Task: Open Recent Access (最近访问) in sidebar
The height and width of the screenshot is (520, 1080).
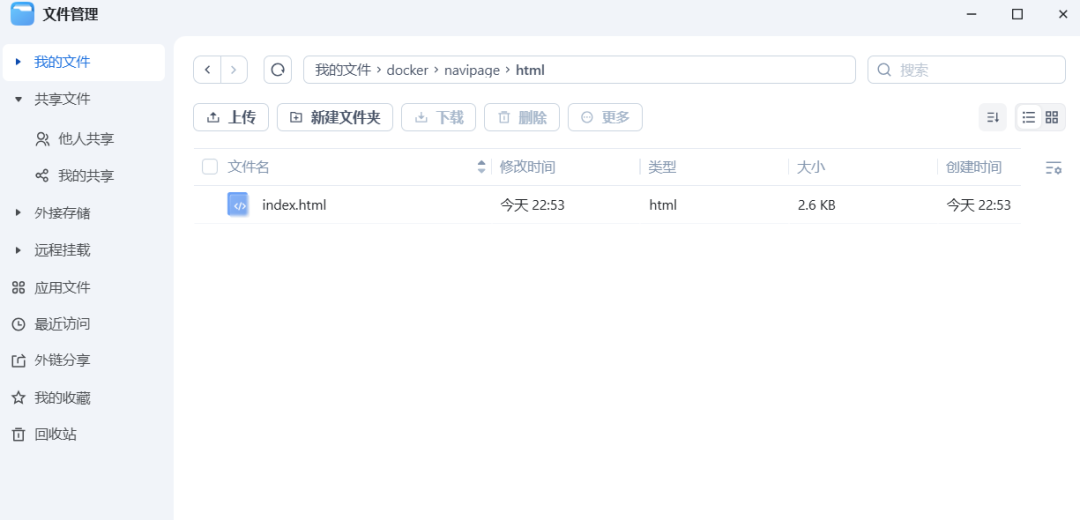Action: pyautogui.click(x=62, y=324)
